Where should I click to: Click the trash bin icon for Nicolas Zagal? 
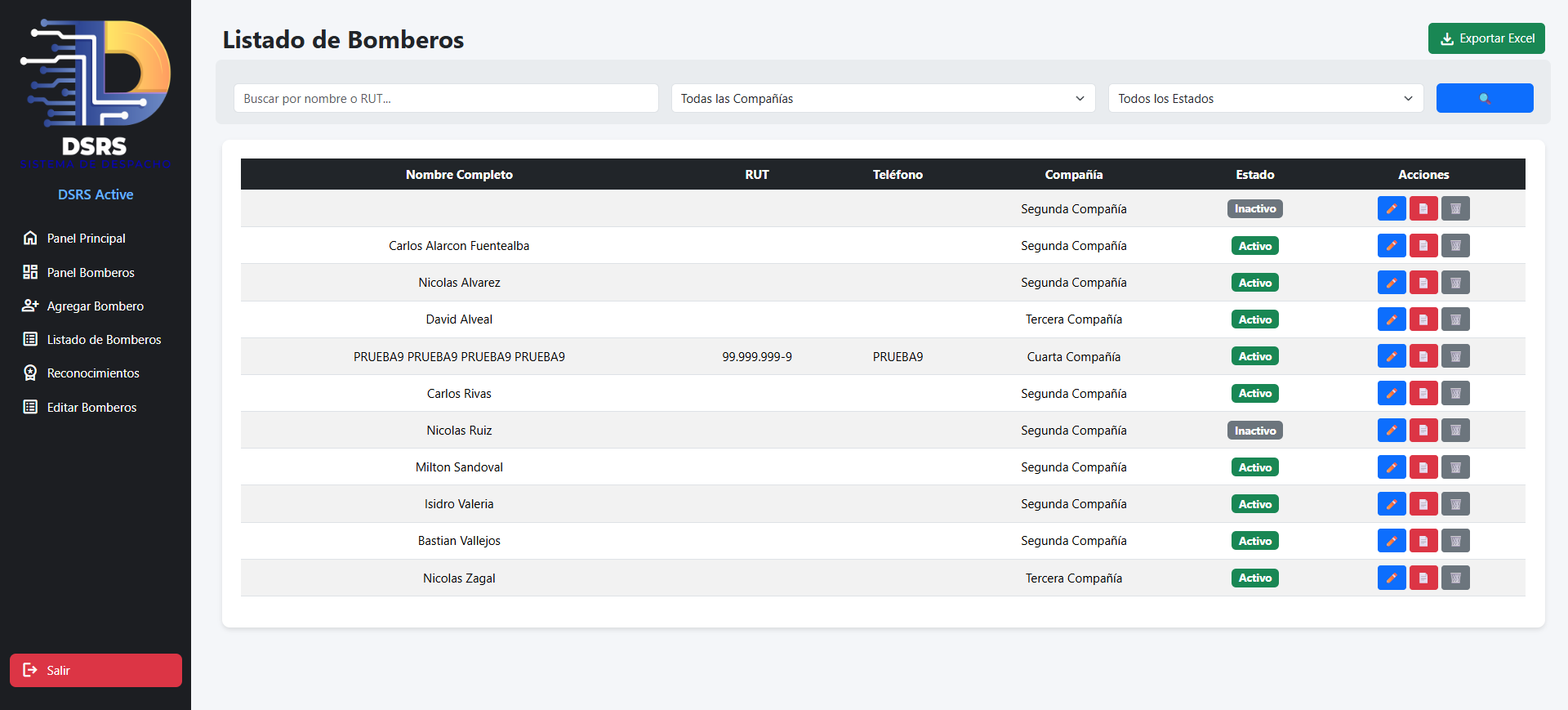[x=1454, y=578]
